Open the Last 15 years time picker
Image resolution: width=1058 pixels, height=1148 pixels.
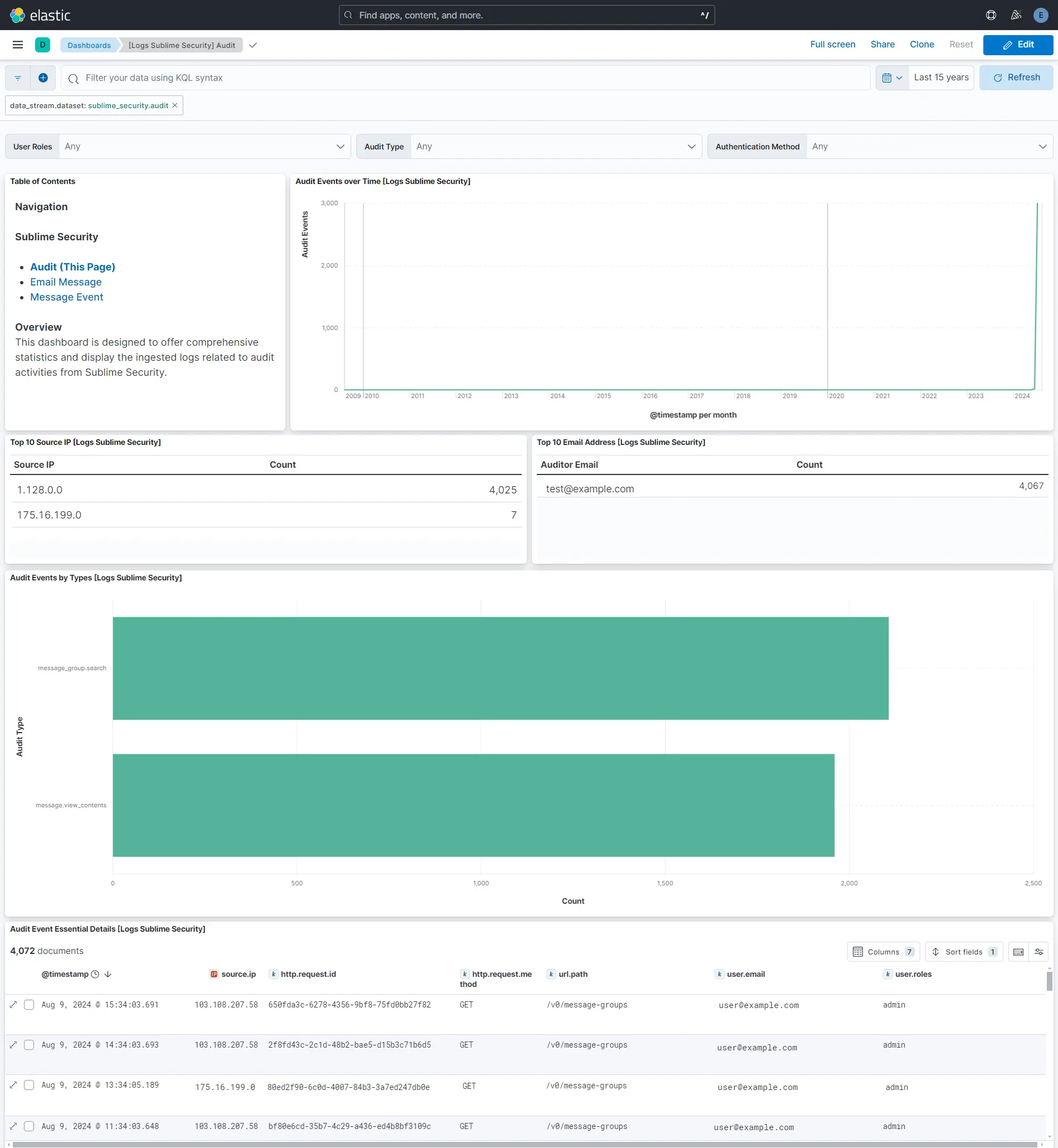pyautogui.click(x=941, y=78)
